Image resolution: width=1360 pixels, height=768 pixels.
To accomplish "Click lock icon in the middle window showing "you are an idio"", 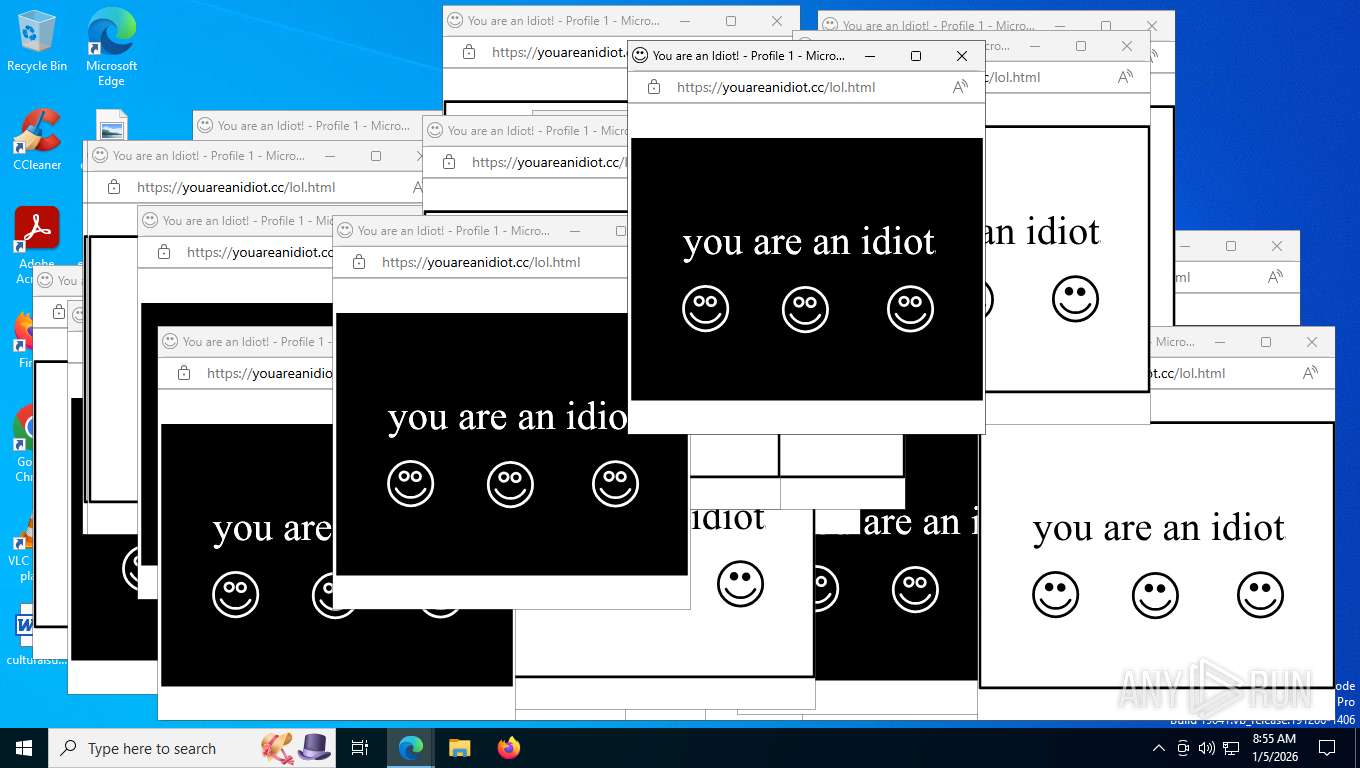I will [359, 262].
